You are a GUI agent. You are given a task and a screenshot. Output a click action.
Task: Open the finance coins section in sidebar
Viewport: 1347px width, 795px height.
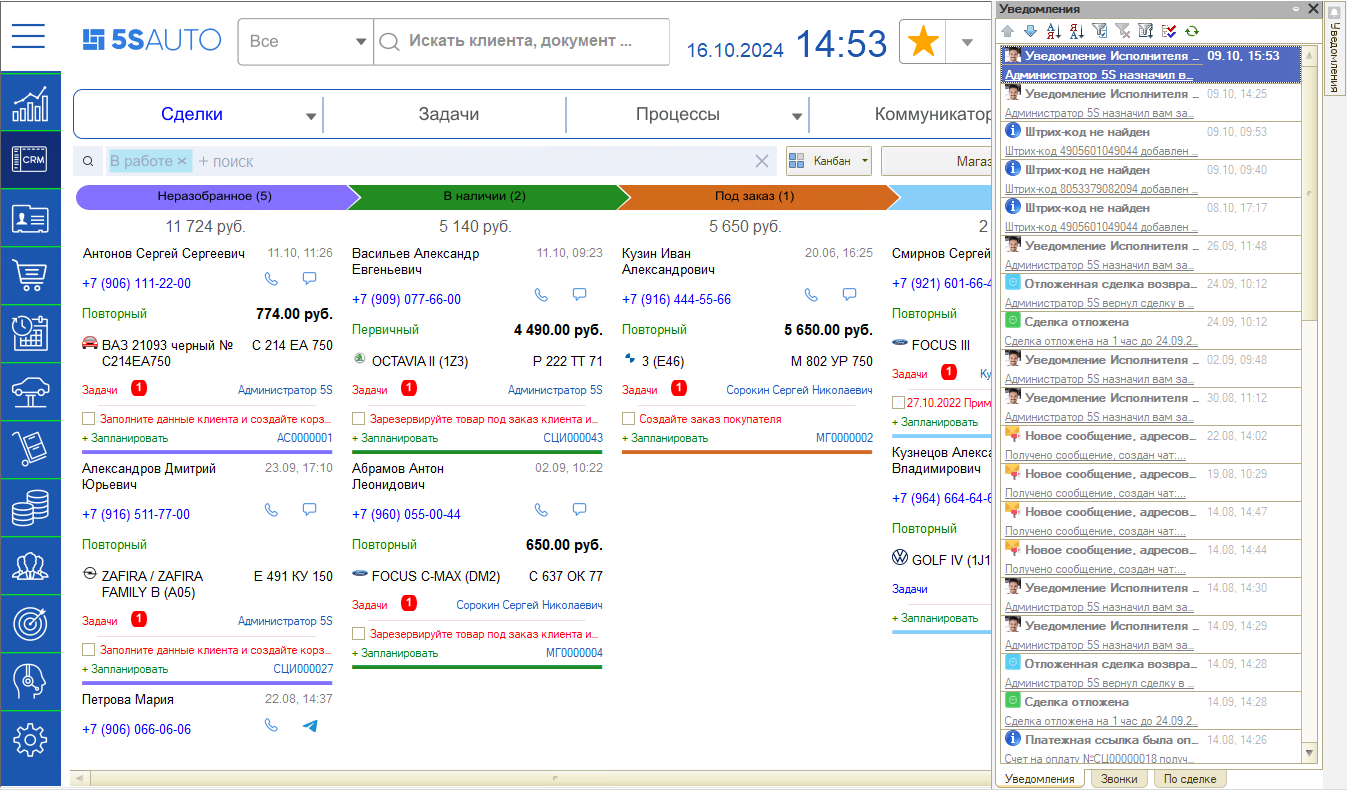point(30,508)
